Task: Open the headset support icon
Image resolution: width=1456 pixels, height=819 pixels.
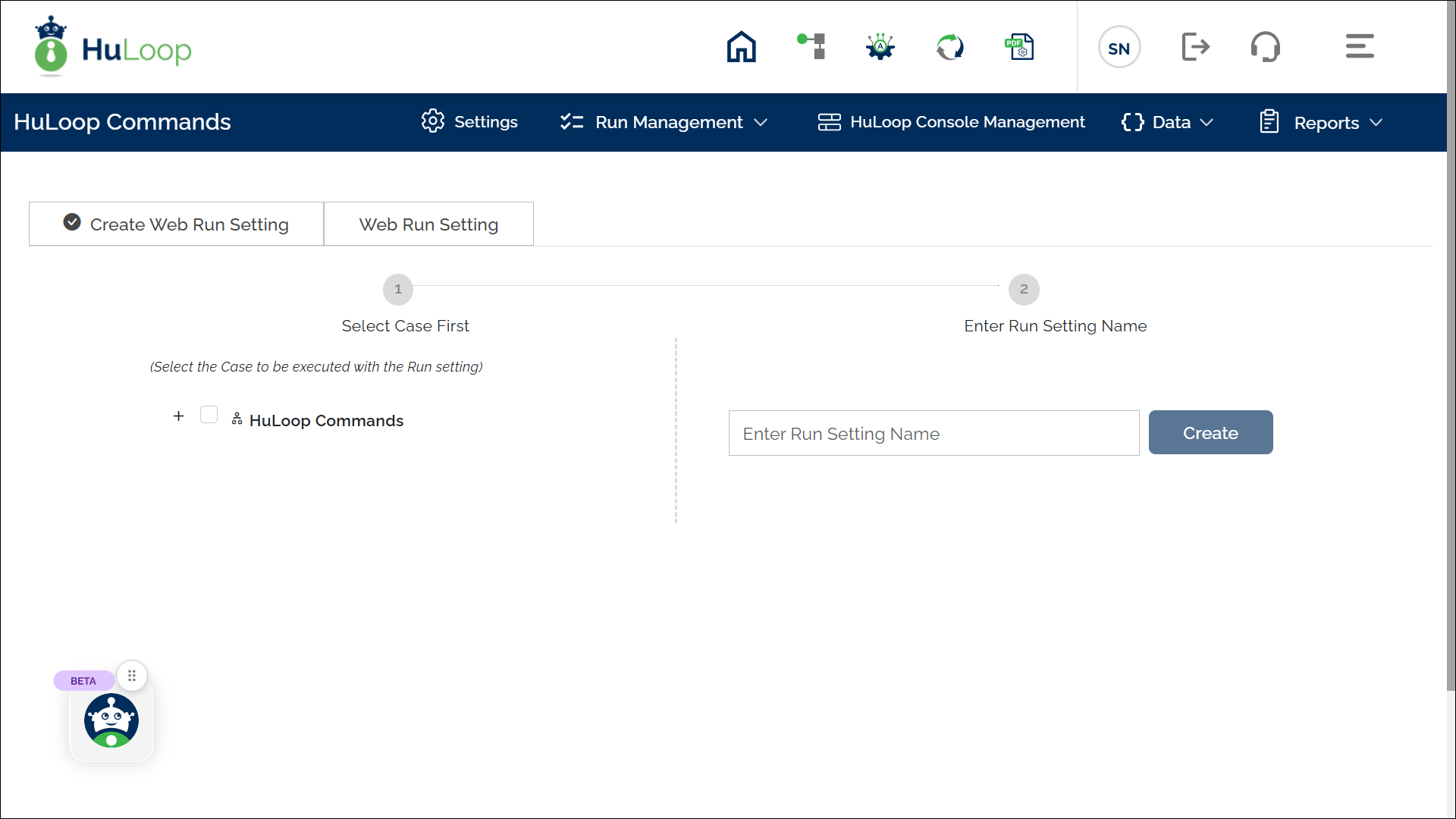Action: click(1265, 47)
